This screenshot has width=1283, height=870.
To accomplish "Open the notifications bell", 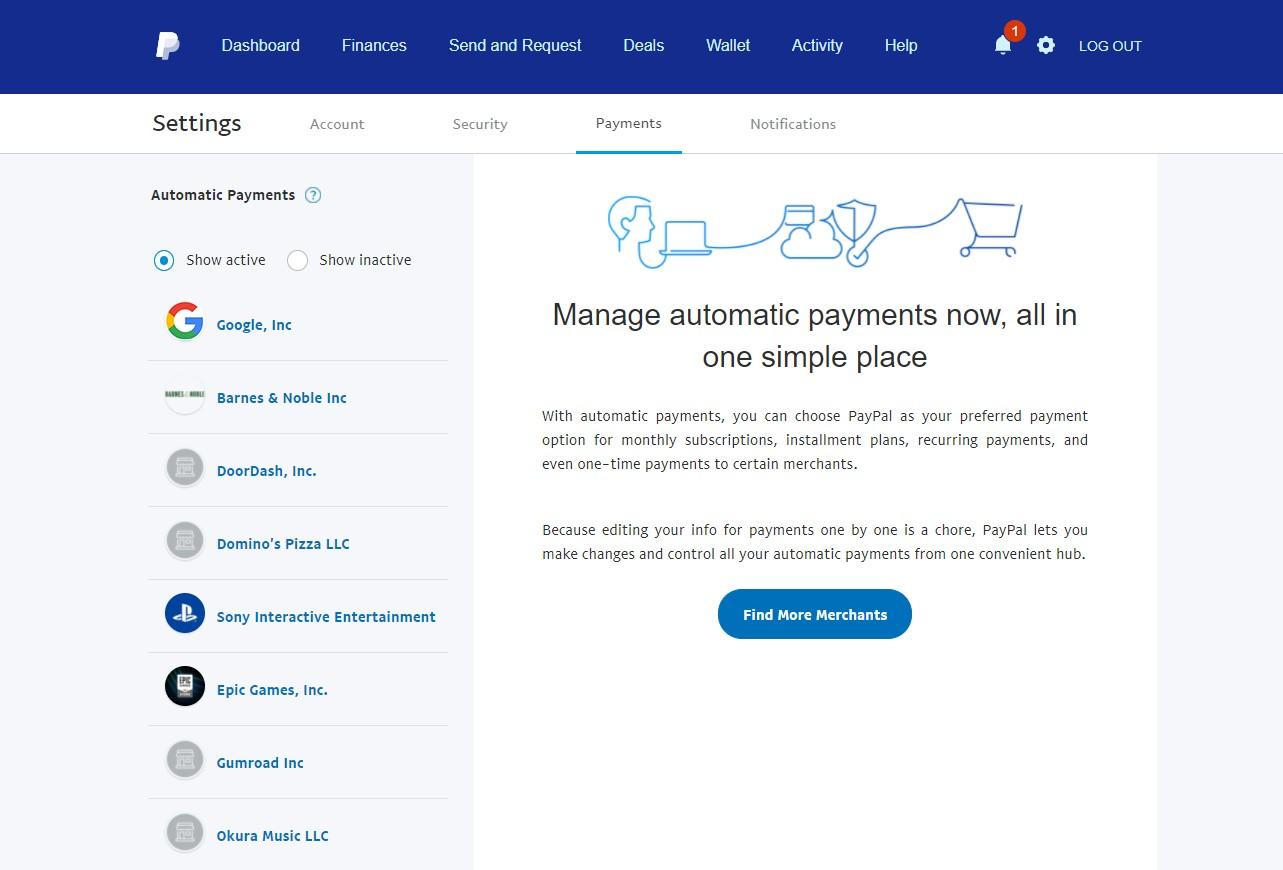I will [1003, 45].
